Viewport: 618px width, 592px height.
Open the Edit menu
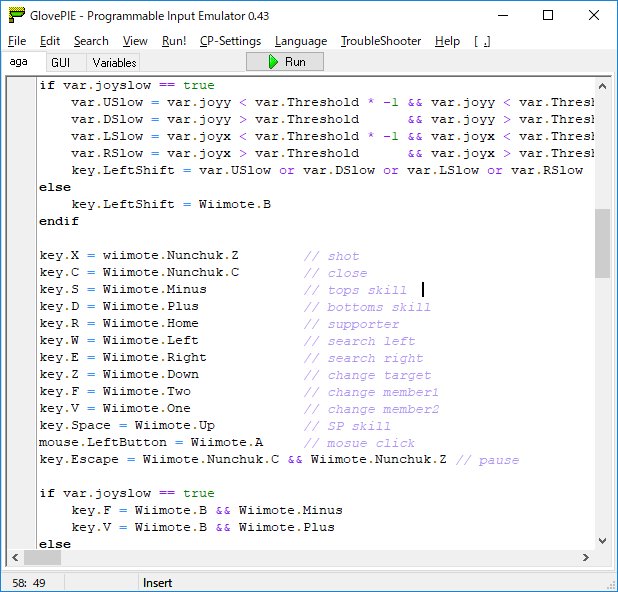point(50,41)
